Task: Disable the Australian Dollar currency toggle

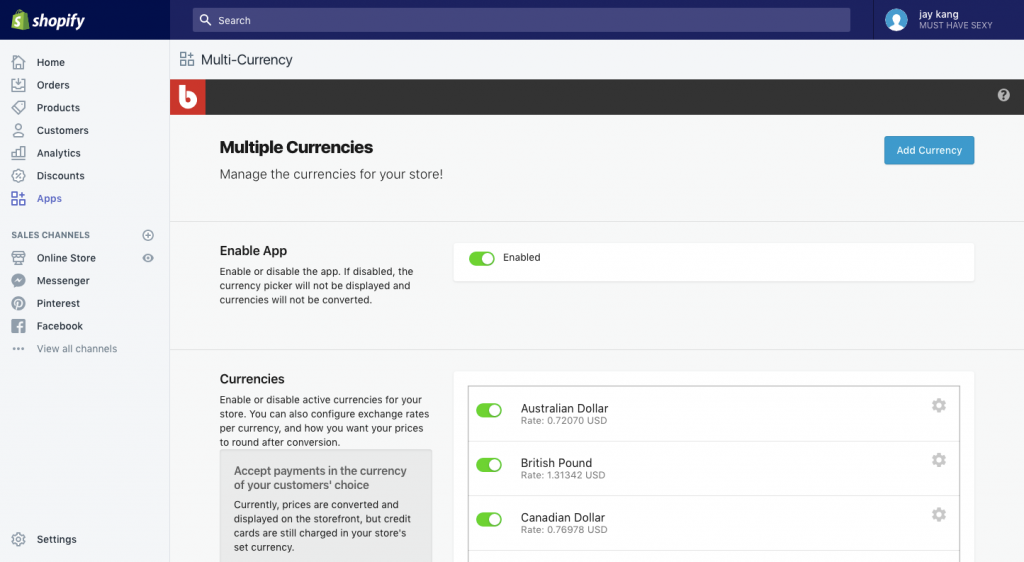Action: [x=489, y=411]
